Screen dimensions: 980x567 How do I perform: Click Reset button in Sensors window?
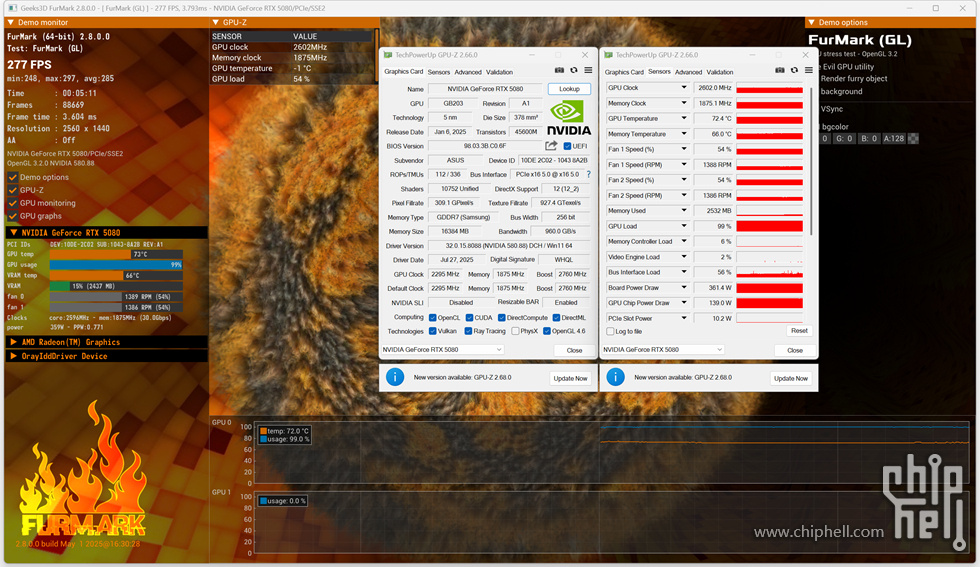tap(798, 330)
